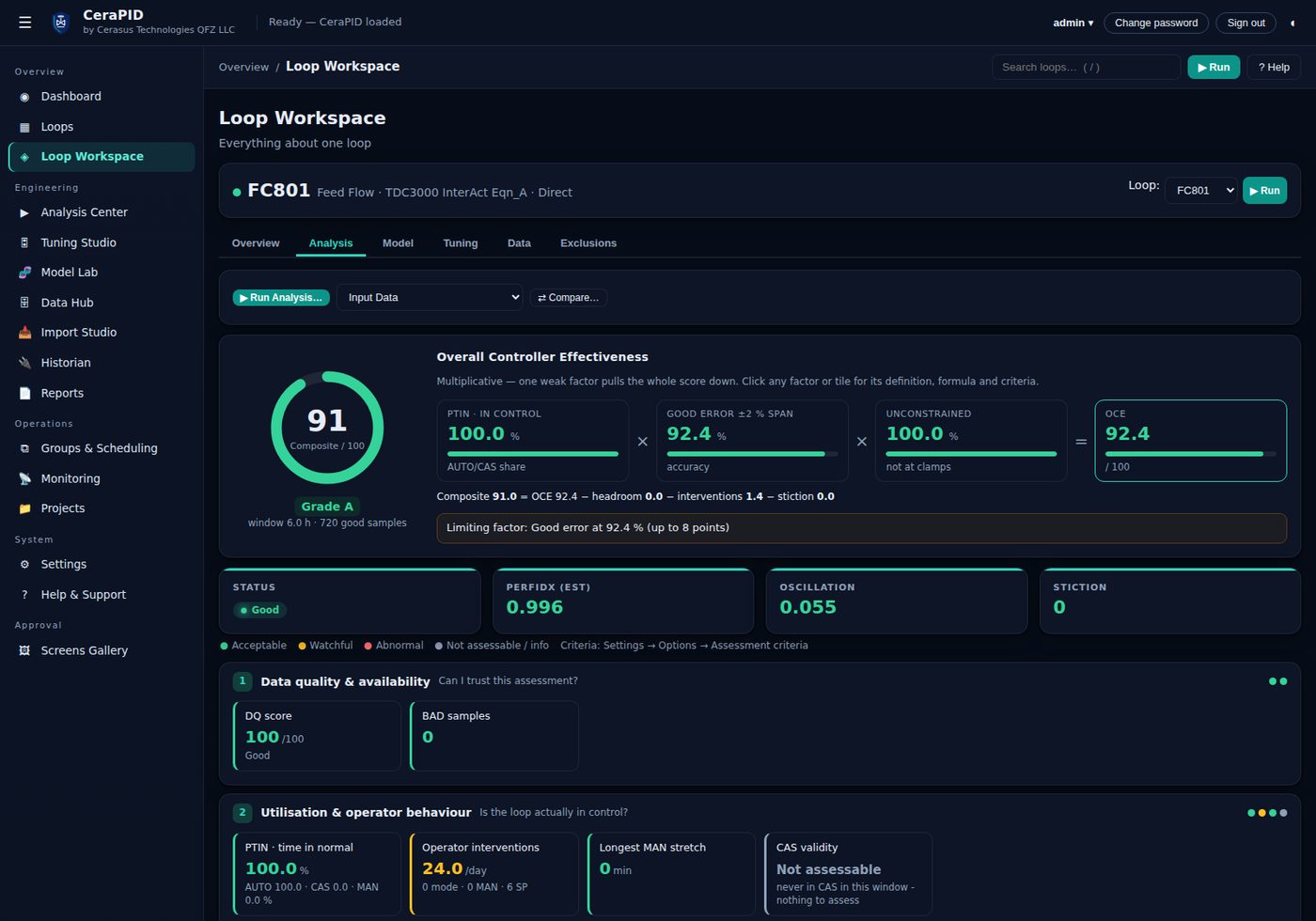Focus the Search loops field
This screenshot has width=1316, height=921.
1086,67
